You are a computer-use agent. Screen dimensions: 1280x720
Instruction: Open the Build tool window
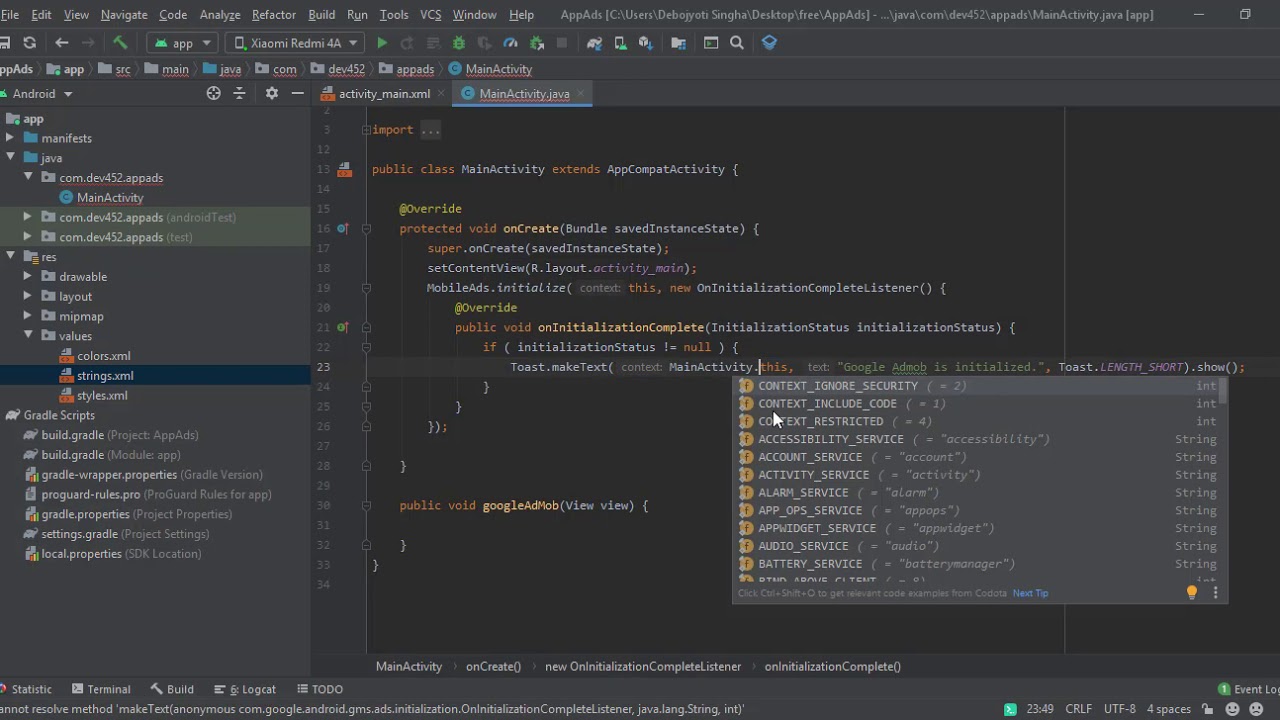pos(172,689)
